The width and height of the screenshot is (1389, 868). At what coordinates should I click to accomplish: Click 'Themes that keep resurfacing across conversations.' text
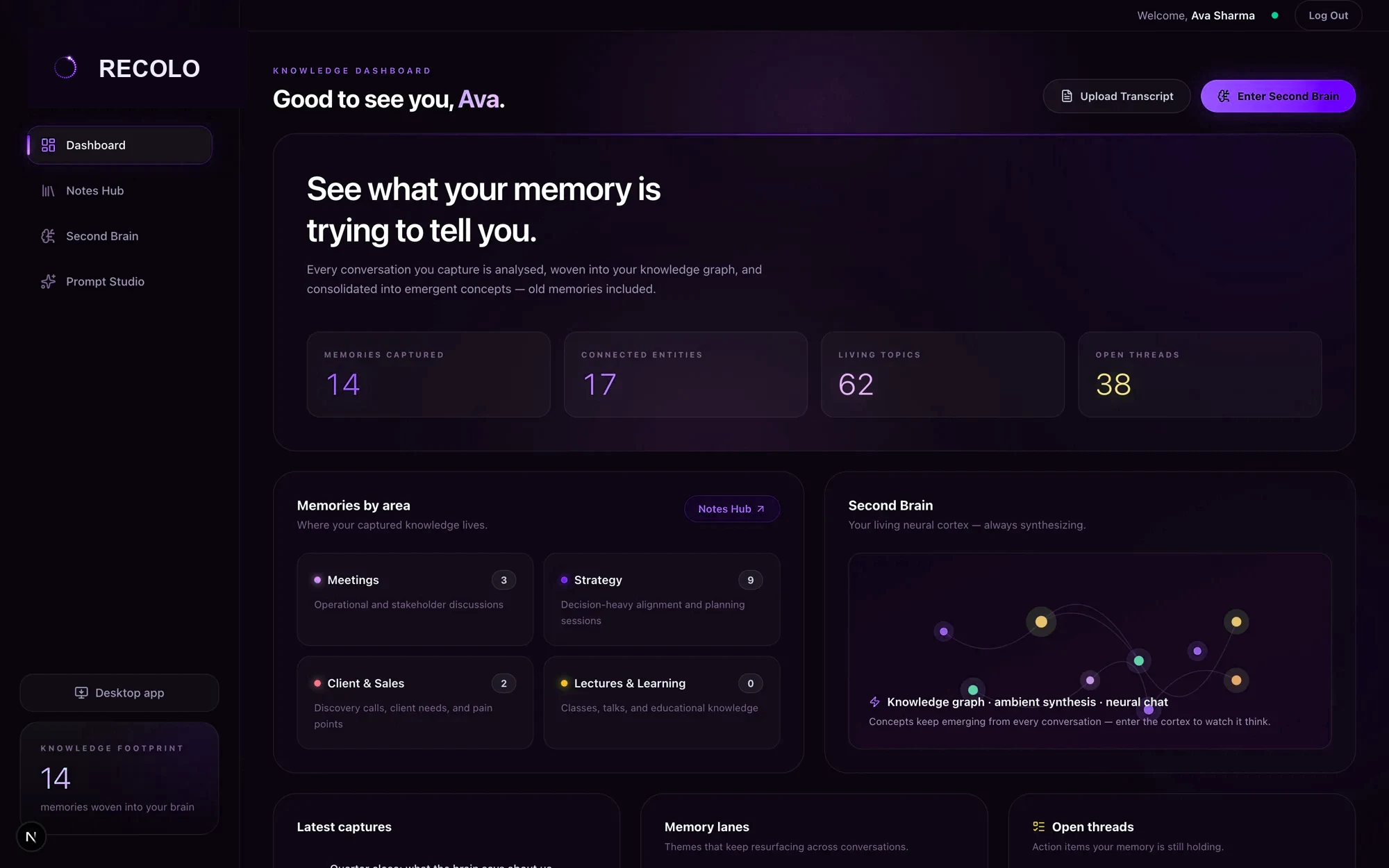coord(786,847)
